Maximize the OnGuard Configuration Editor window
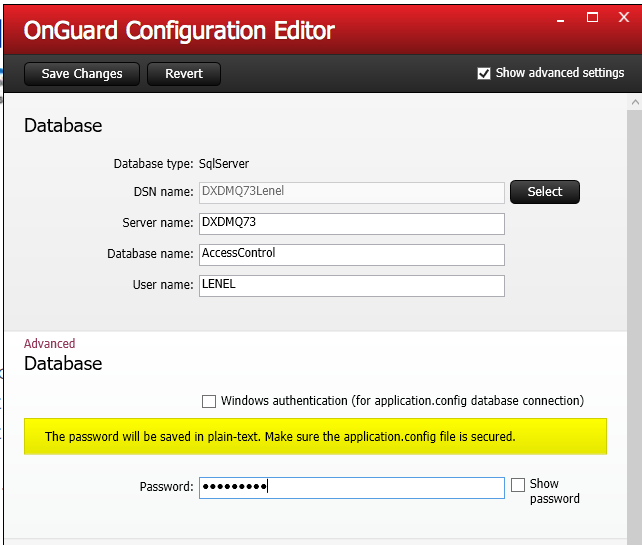Screen dimensions: 642x545 [592, 18]
